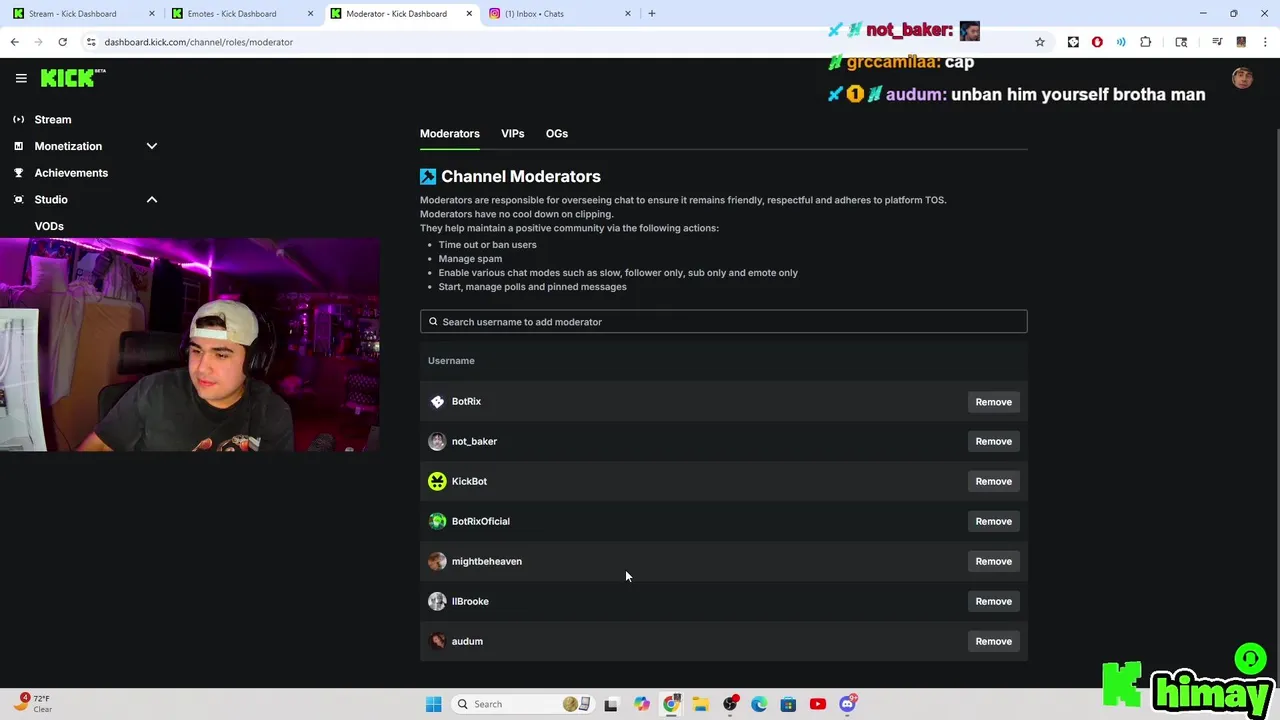Screen dimensions: 1280x720
Task: Click the browser address bar URL
Action: point(198,42)
